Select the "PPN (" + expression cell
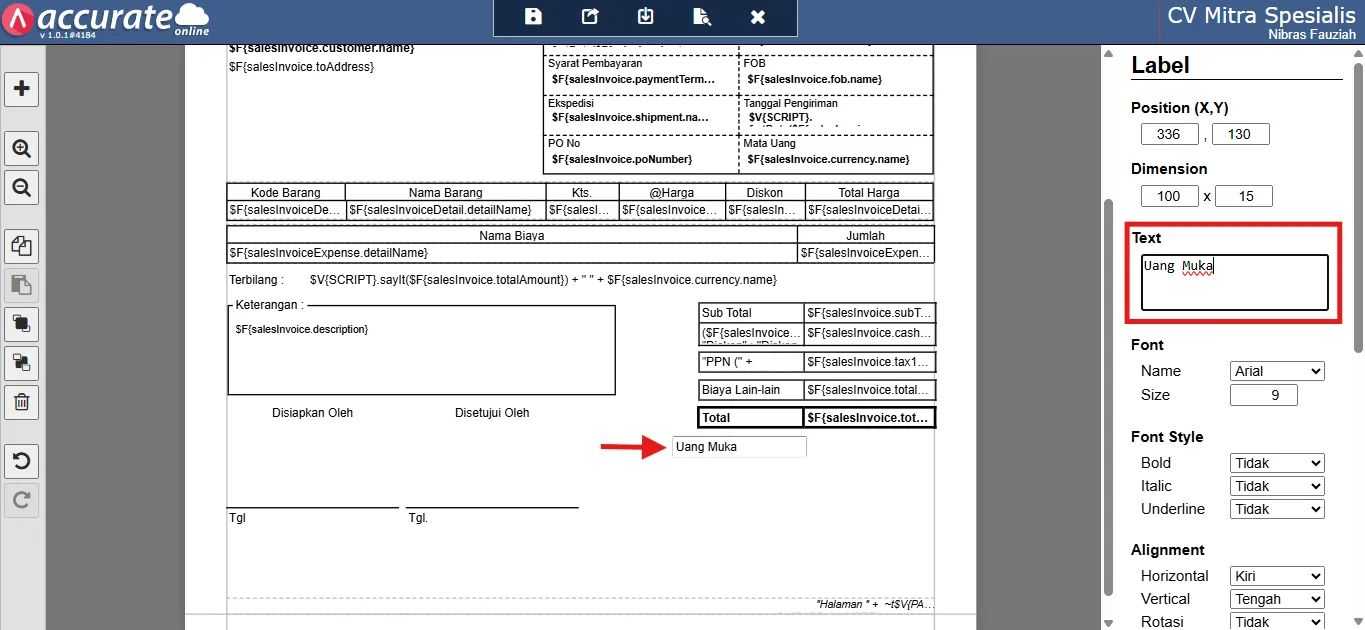This screenshot has width=1365, height=630. pyautogui.click(x=751, y=362)
